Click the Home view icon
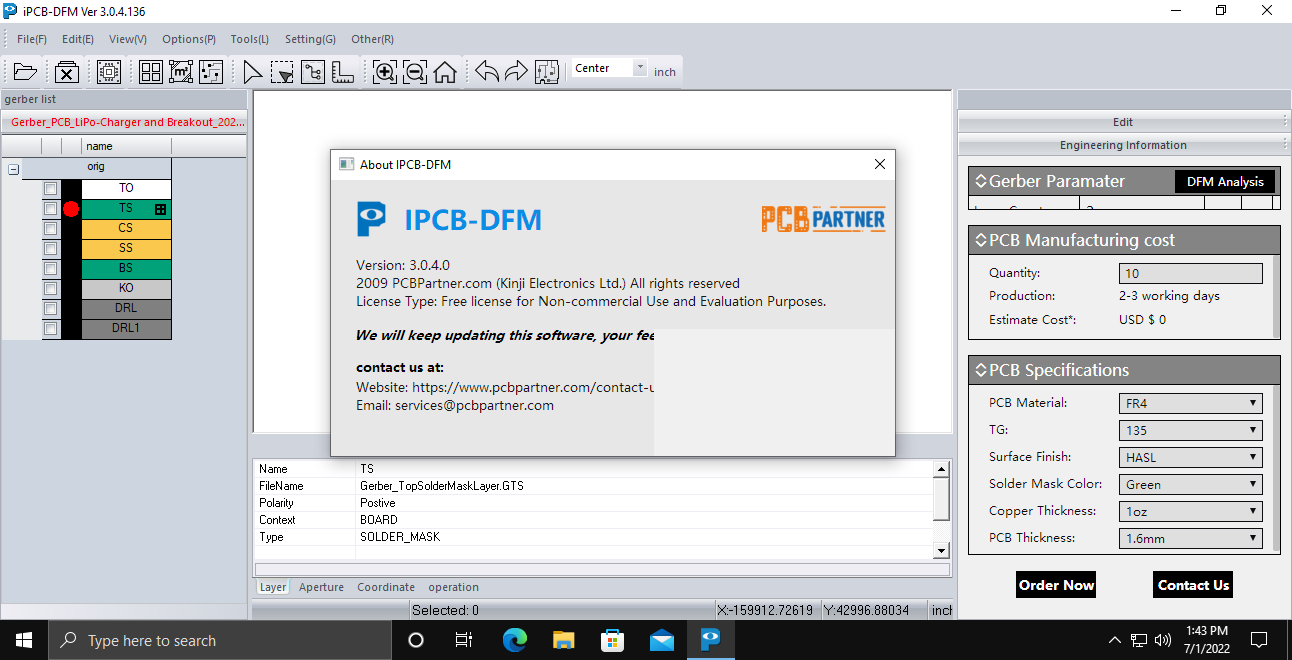Screen dimensions: 1292x660 point(445,72)
